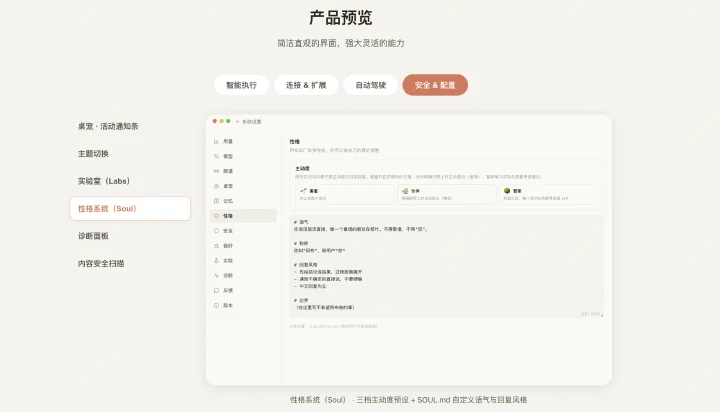The width and height of the screenshot is (720, 412).
Task: Switch to the 智能执行 tab
Action: (241, 85)
